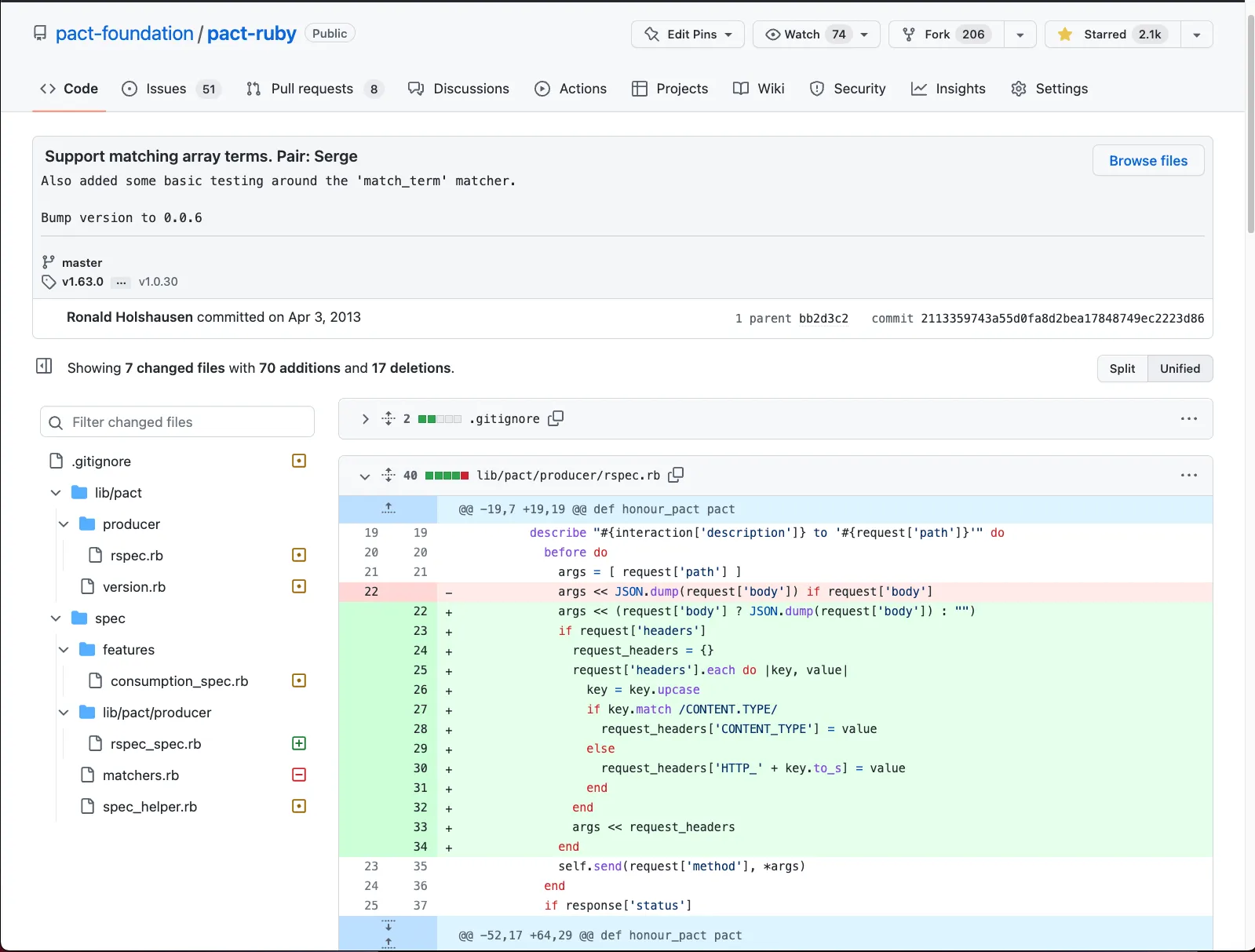The image size is (1255, 952).
Task: Click the file tree toggle icon beside Showing
Action: pos(44,366)
